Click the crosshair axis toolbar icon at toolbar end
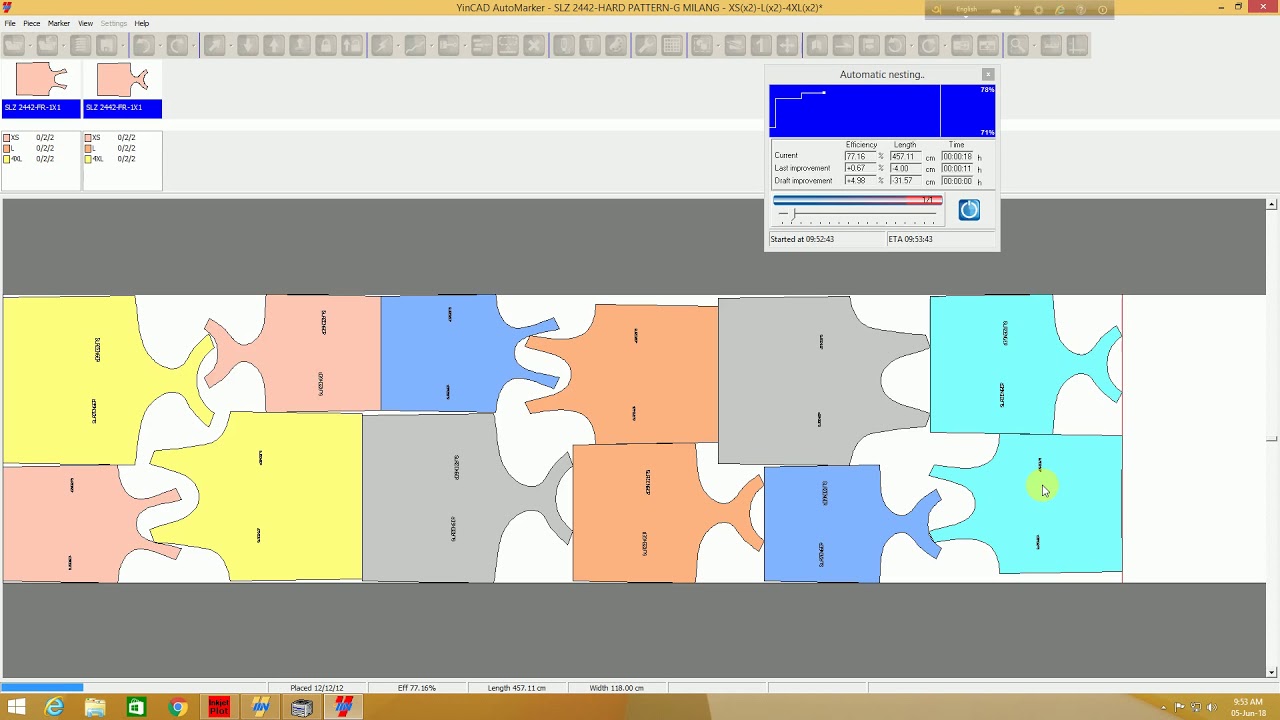1280x720 pixels. [x=1077, y=45]
